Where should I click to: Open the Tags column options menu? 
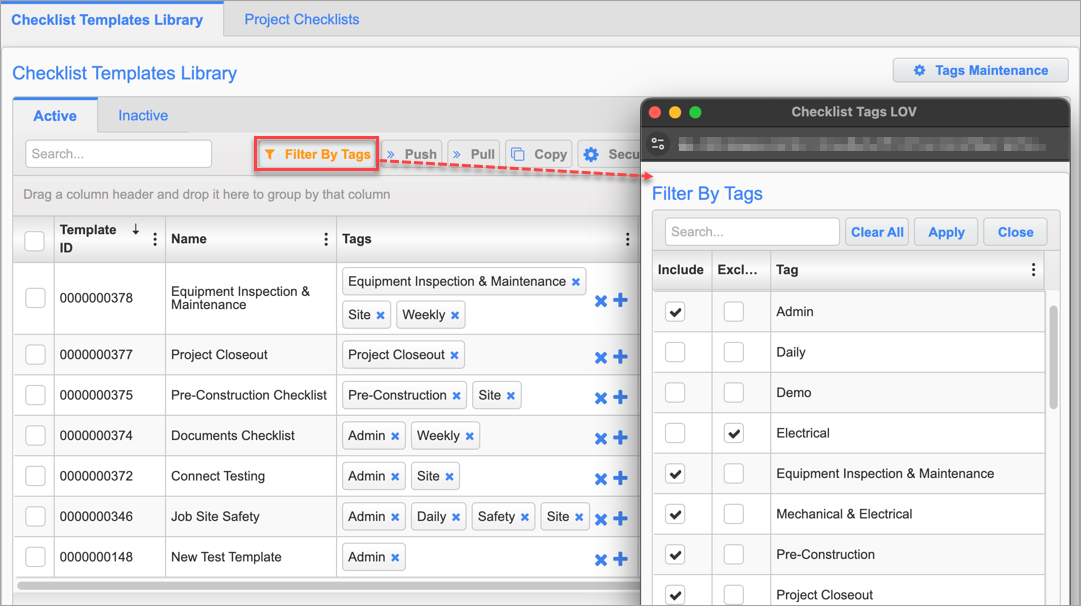(x=627, y=239)
